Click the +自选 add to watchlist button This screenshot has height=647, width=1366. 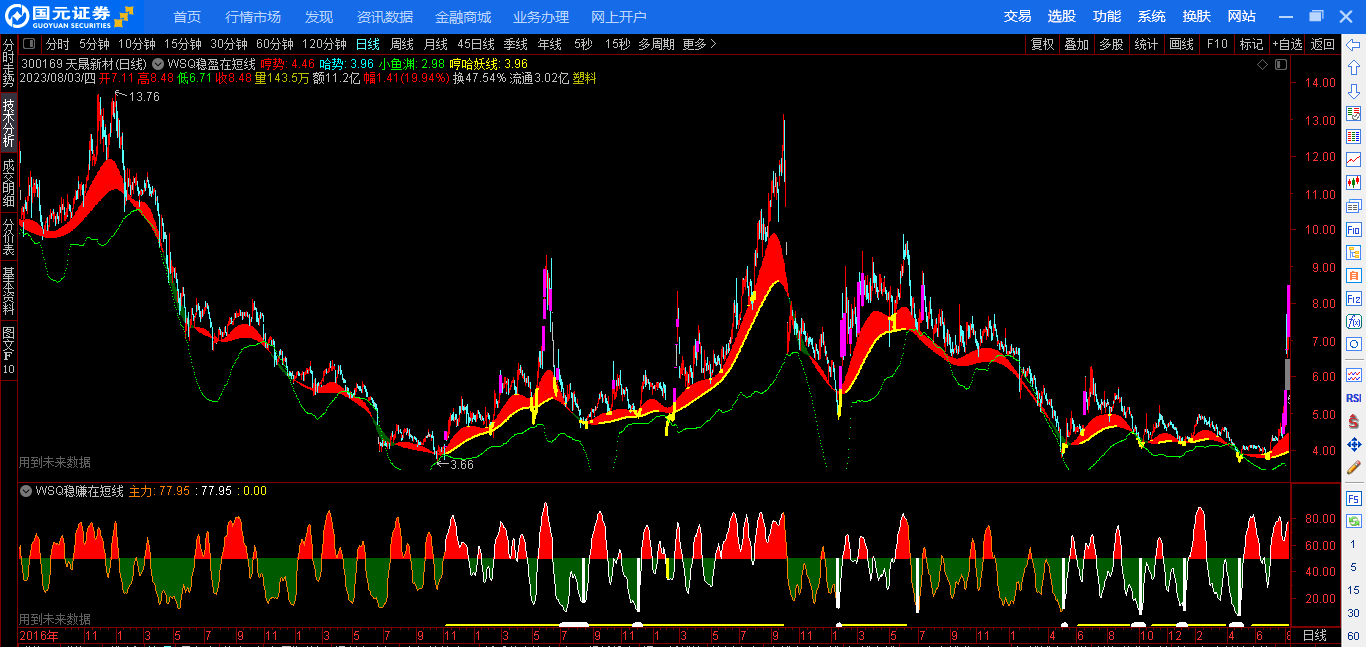1287,44
